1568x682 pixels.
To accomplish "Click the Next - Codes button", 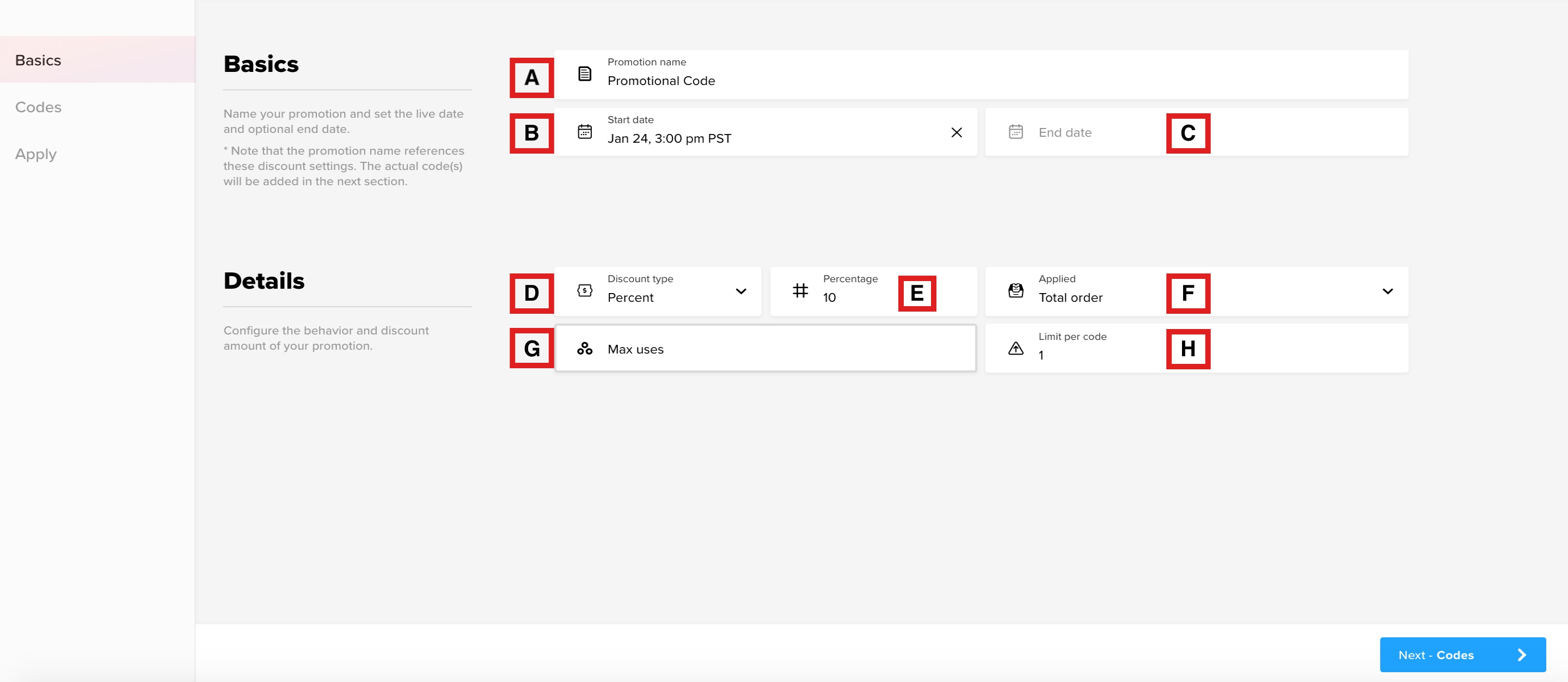I will (x=1462, y=655).
